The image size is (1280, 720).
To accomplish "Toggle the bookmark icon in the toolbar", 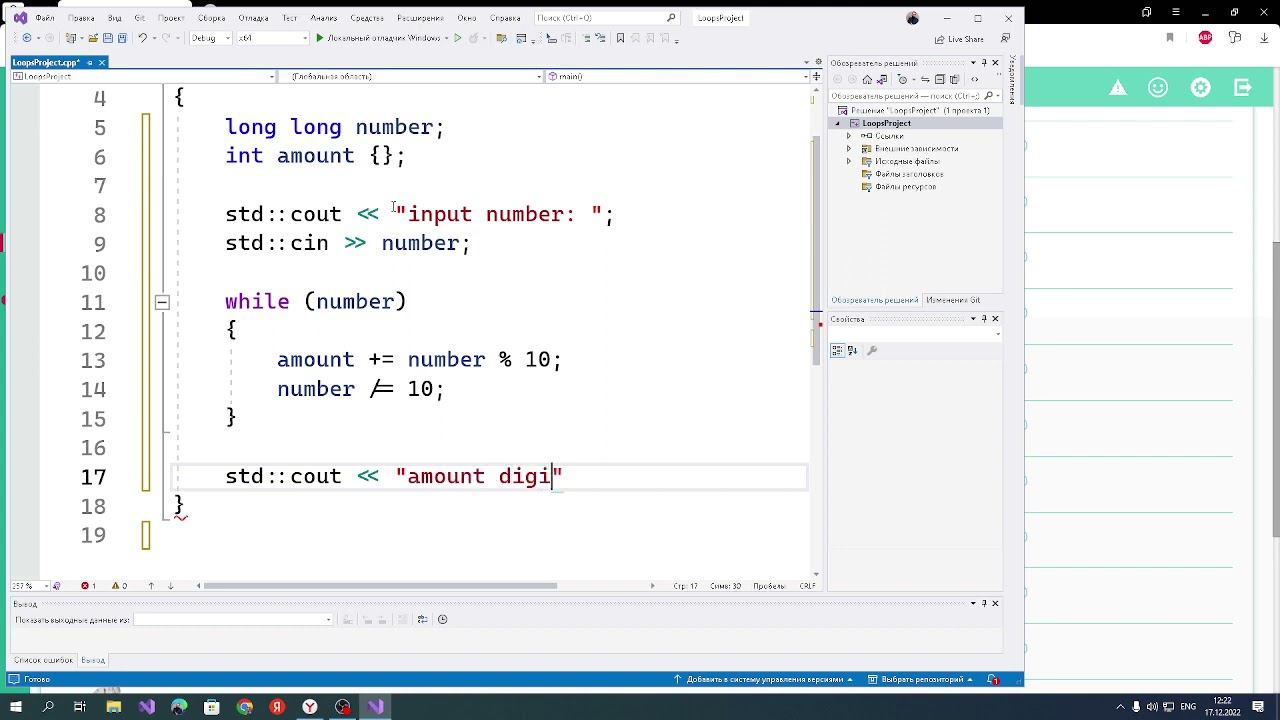I will click(620, 38).
